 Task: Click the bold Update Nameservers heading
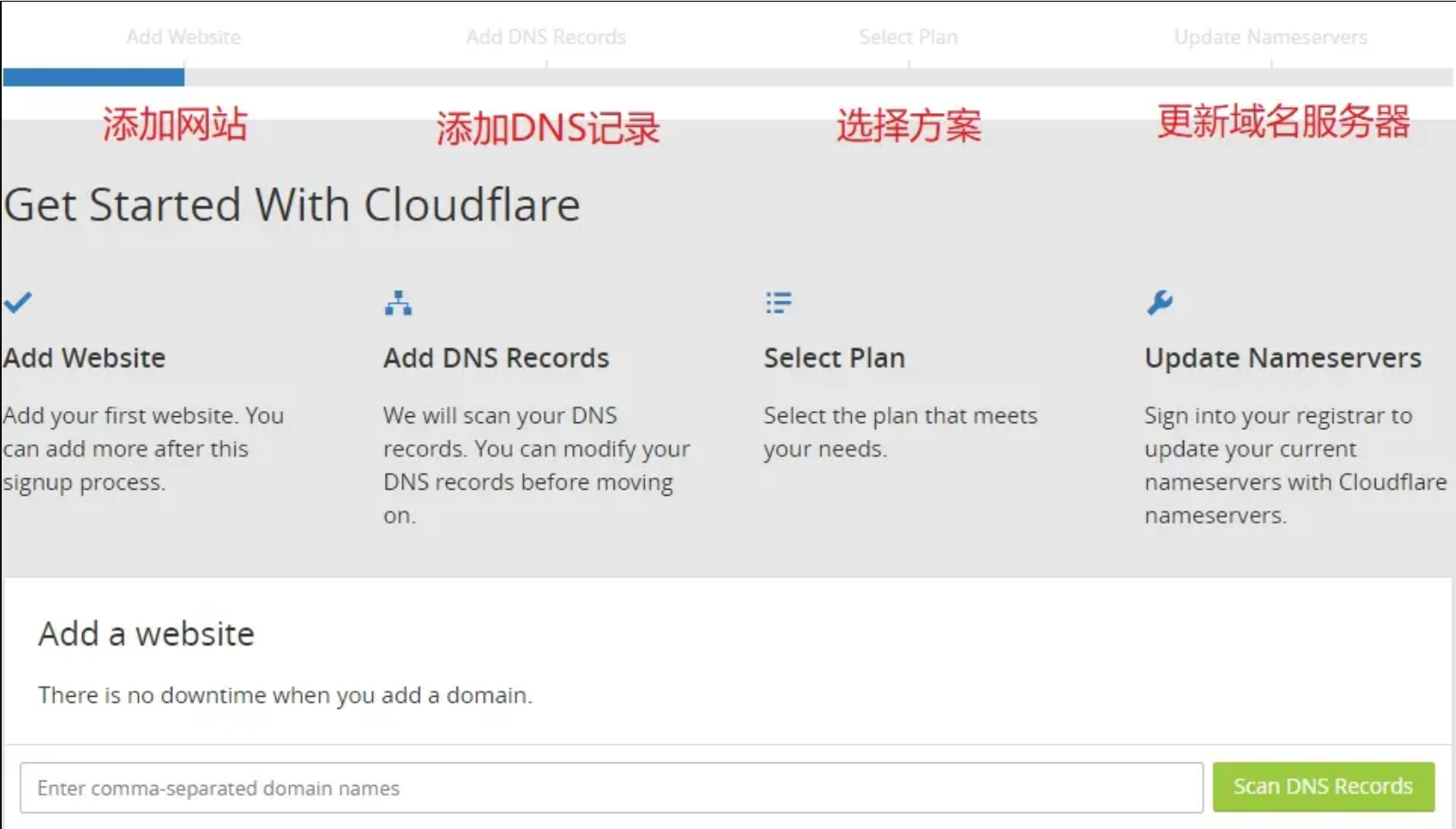1283,358
